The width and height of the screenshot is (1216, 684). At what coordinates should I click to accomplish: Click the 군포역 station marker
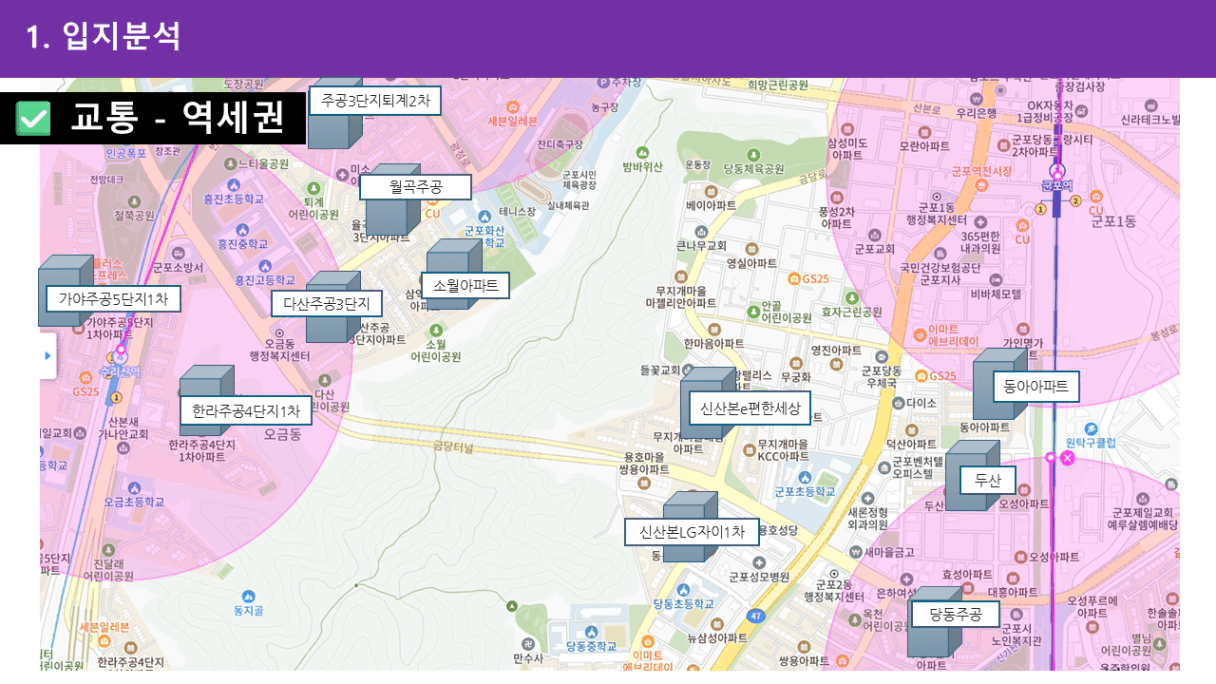tap(1057, 172)
